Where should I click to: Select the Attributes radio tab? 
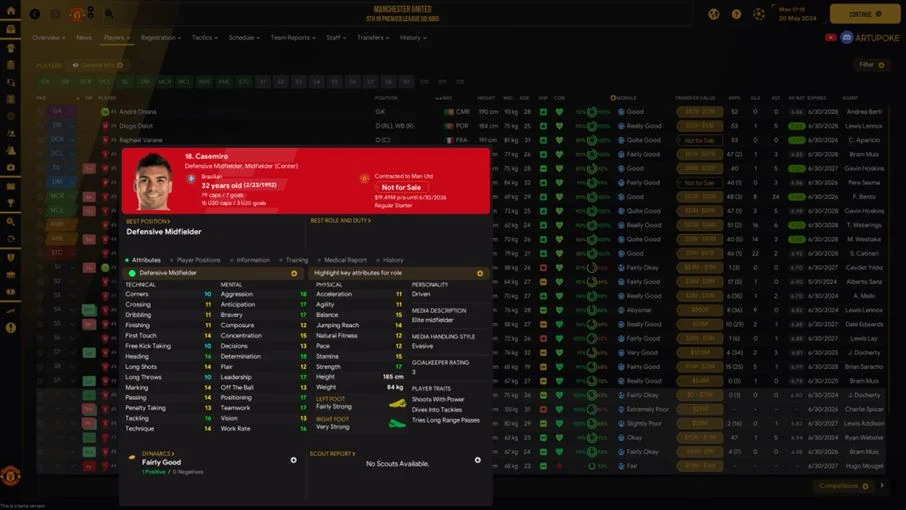coord(143,260)
